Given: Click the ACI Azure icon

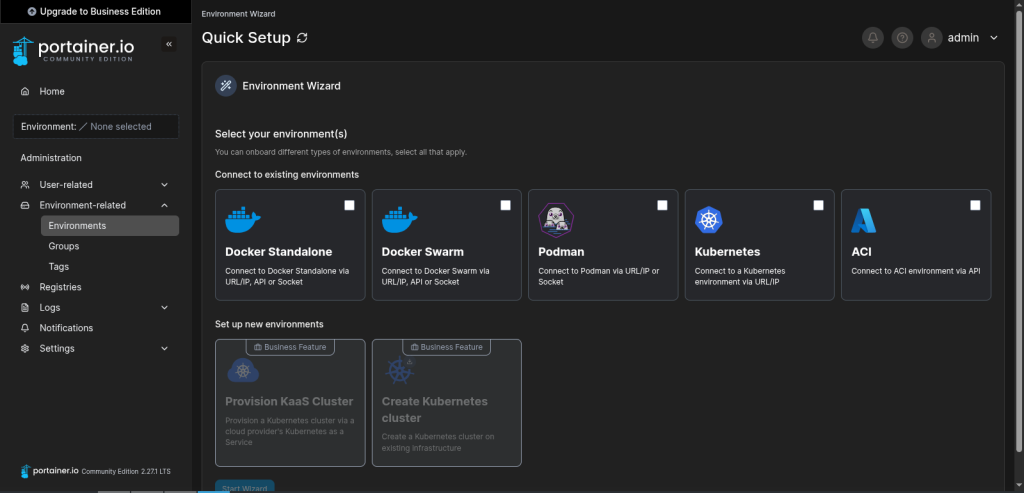Looking at the screenshot, I should pos(863,220).
